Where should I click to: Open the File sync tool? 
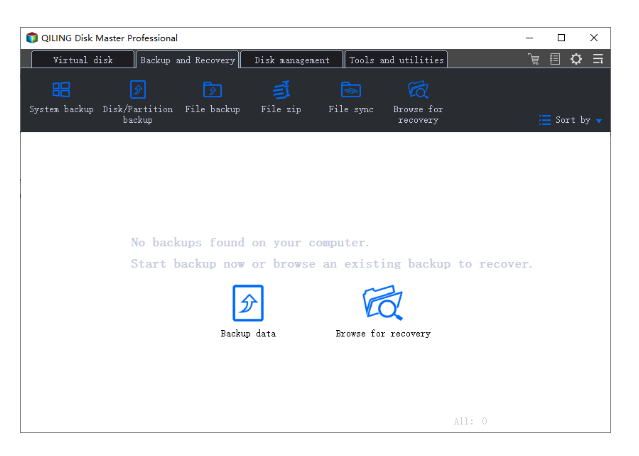point(351,98)
